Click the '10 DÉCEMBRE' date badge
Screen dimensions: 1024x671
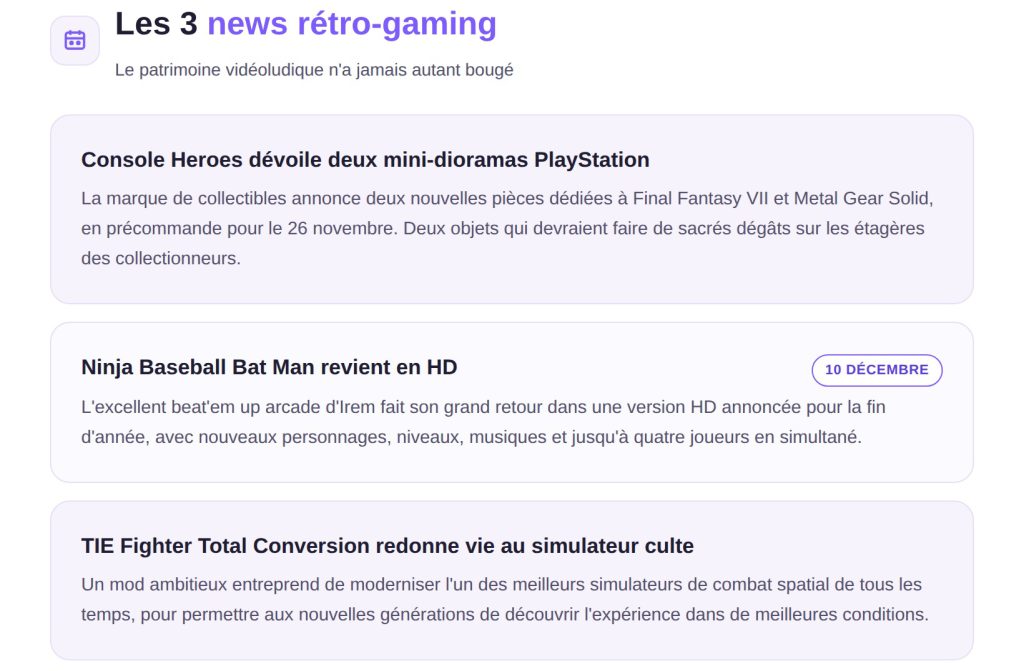point(876,370)
